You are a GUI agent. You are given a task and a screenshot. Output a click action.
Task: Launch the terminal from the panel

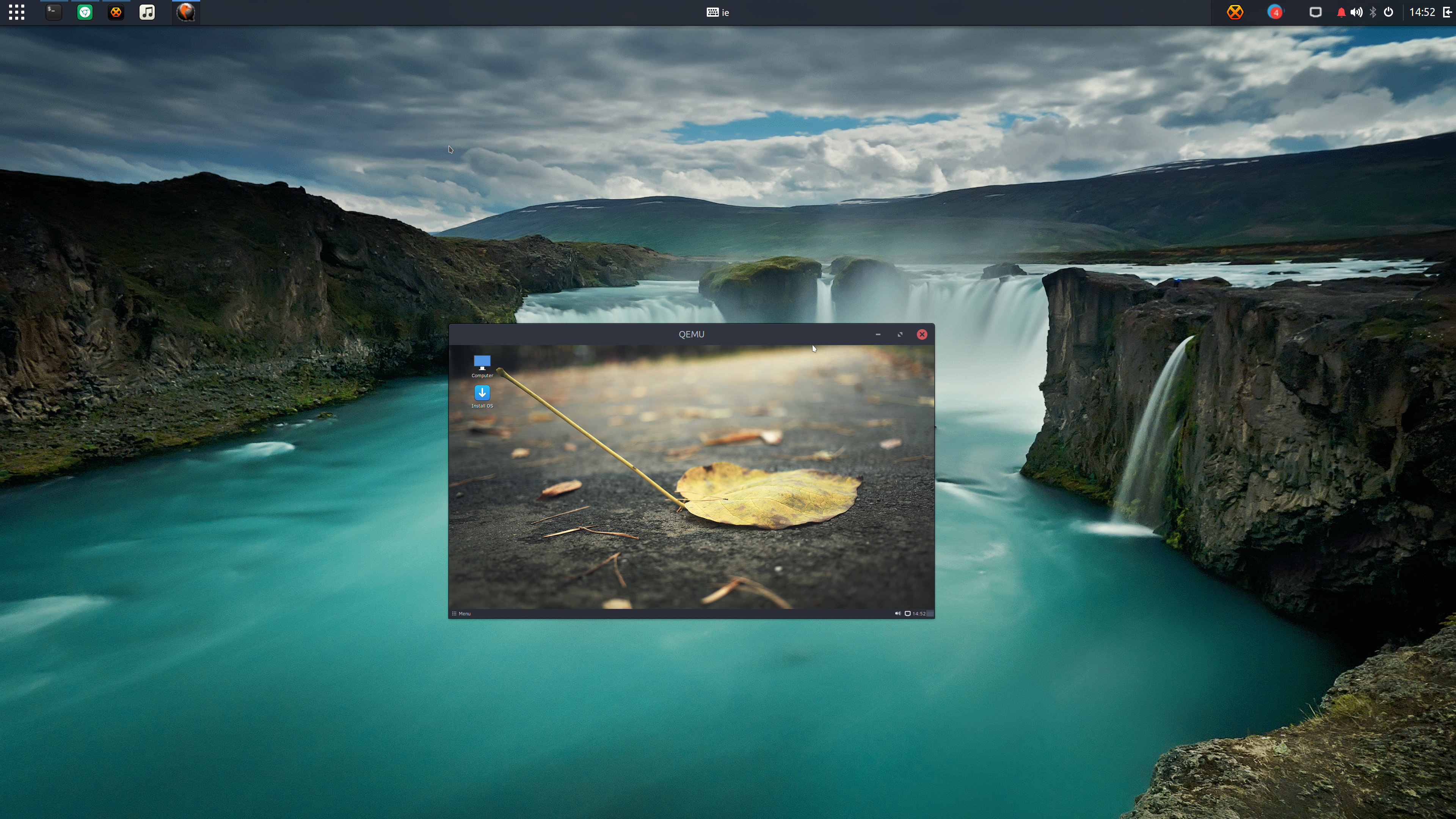coord(53,13)
